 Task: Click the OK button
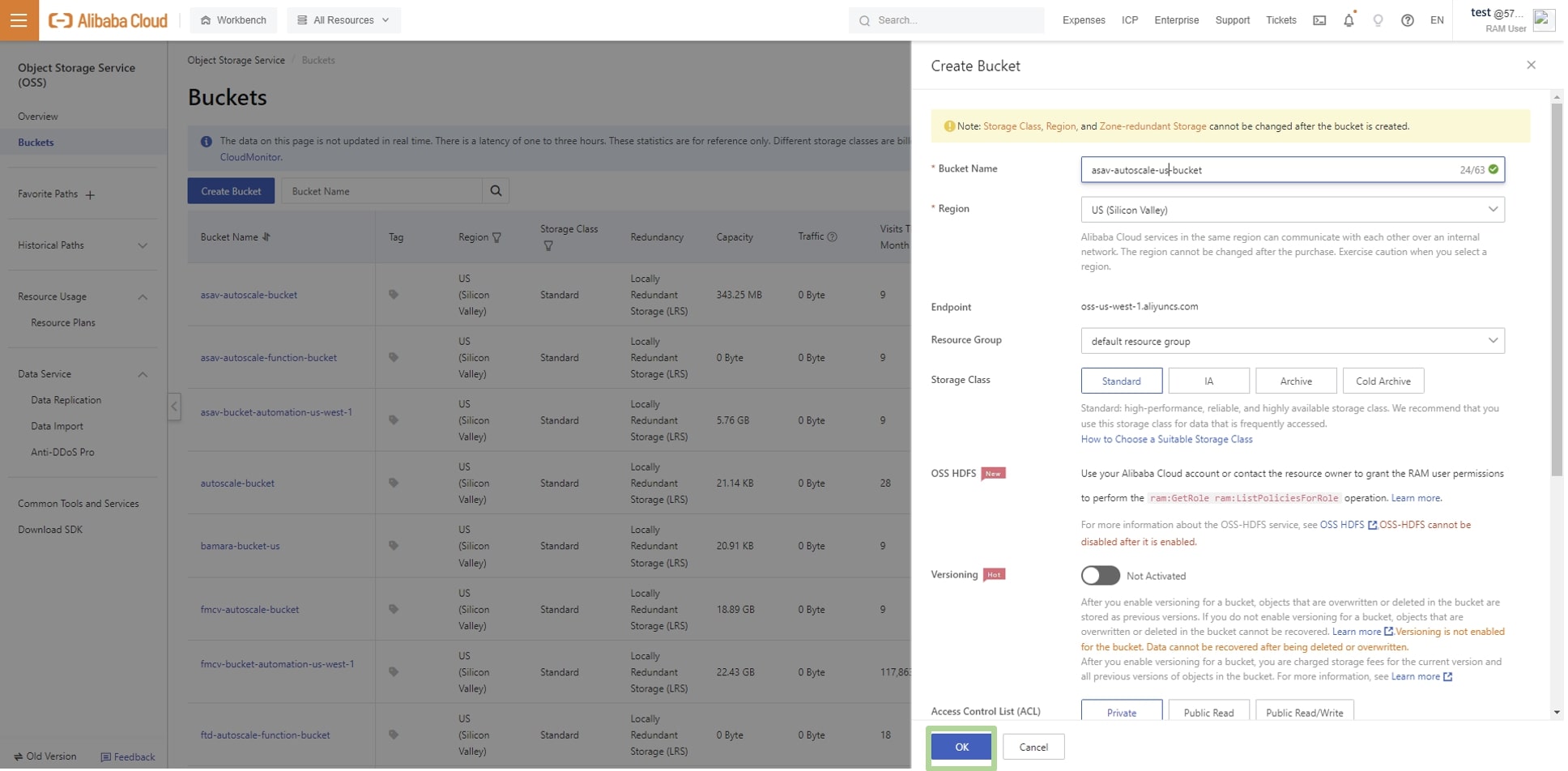click(961, 747)
